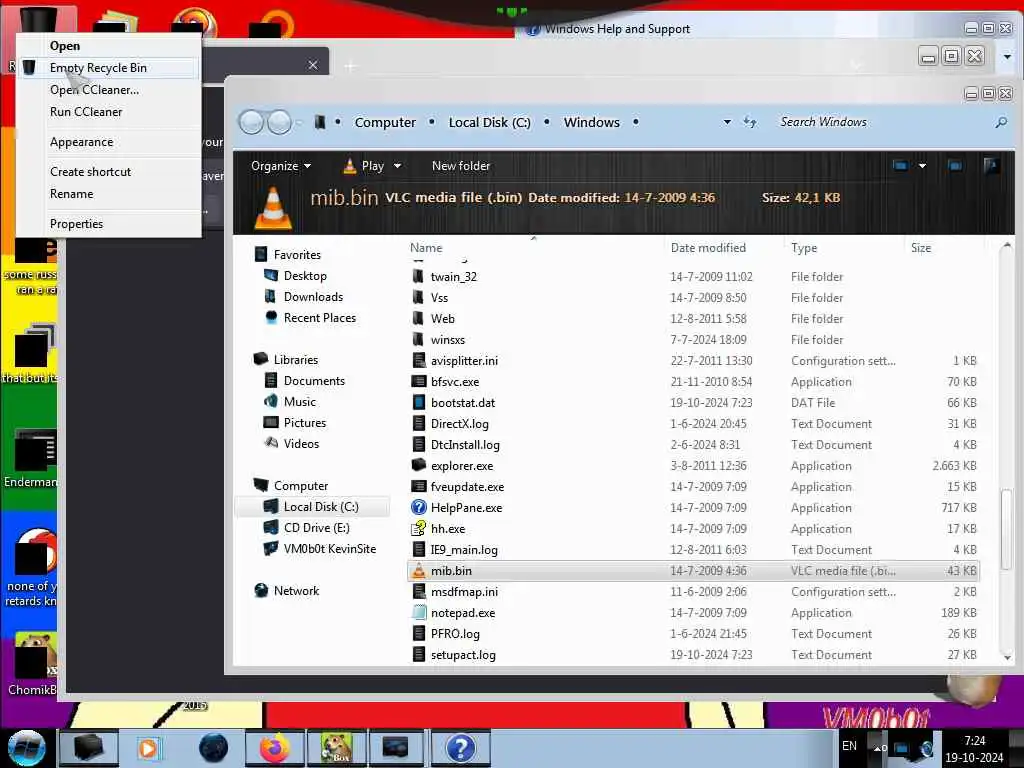Click the VLC cone icon beside Play

349,166
